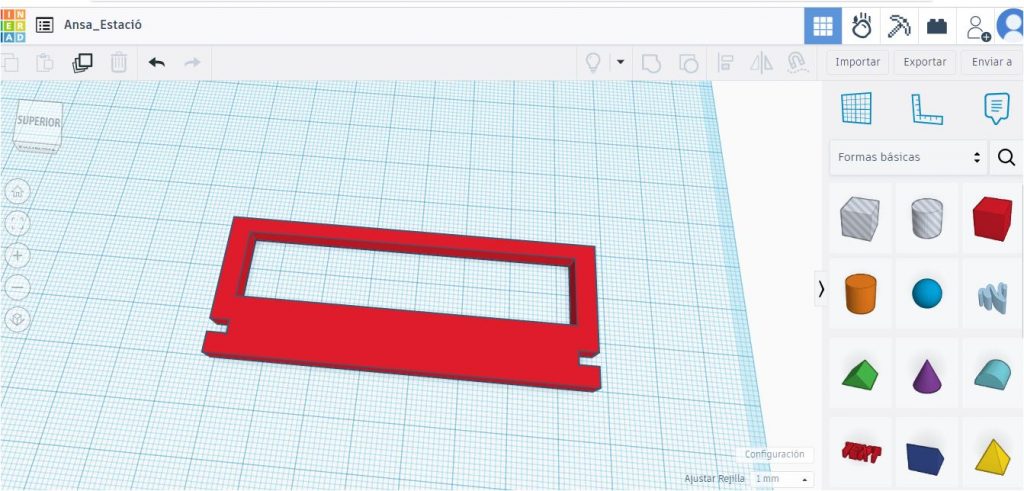Toggle perspective/orthographic view button
This screenshot has width=1024, height=491.
18,319
